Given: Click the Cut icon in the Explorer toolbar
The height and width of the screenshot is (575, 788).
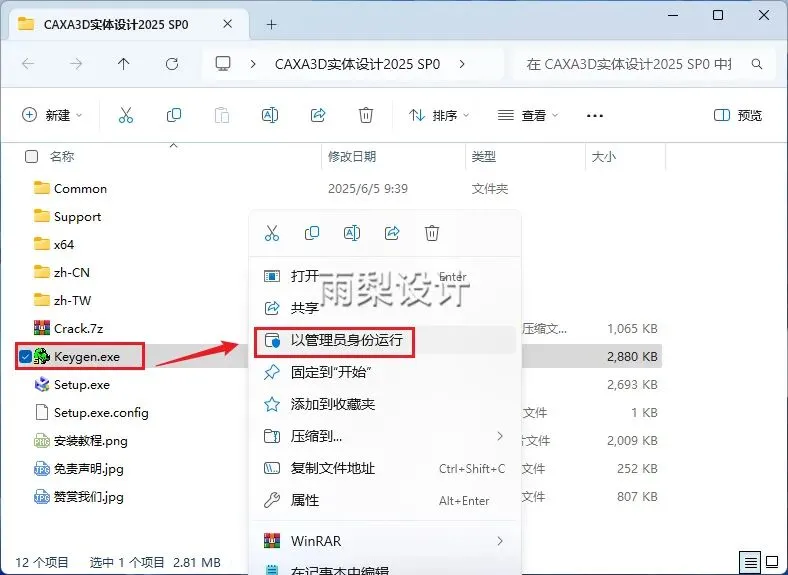Looking at the screenshot, I should (x=126, y=116).
